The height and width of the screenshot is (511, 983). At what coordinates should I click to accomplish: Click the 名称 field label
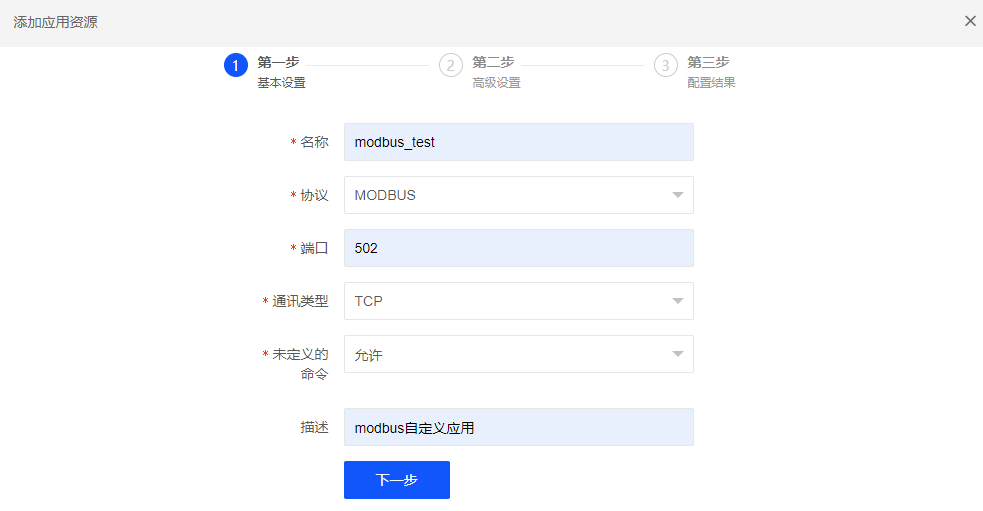tap(314, 142)
